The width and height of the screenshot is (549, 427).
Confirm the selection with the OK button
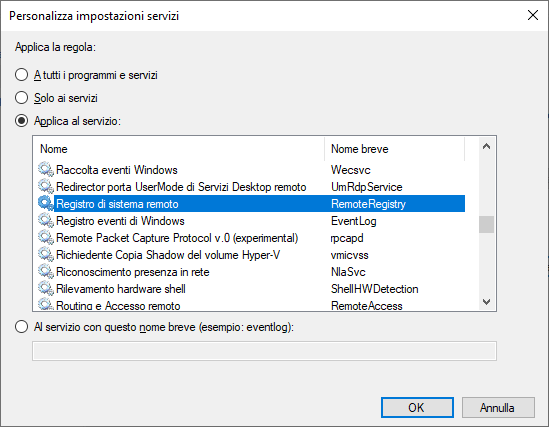pyautogui.click(x=417, y=408)
